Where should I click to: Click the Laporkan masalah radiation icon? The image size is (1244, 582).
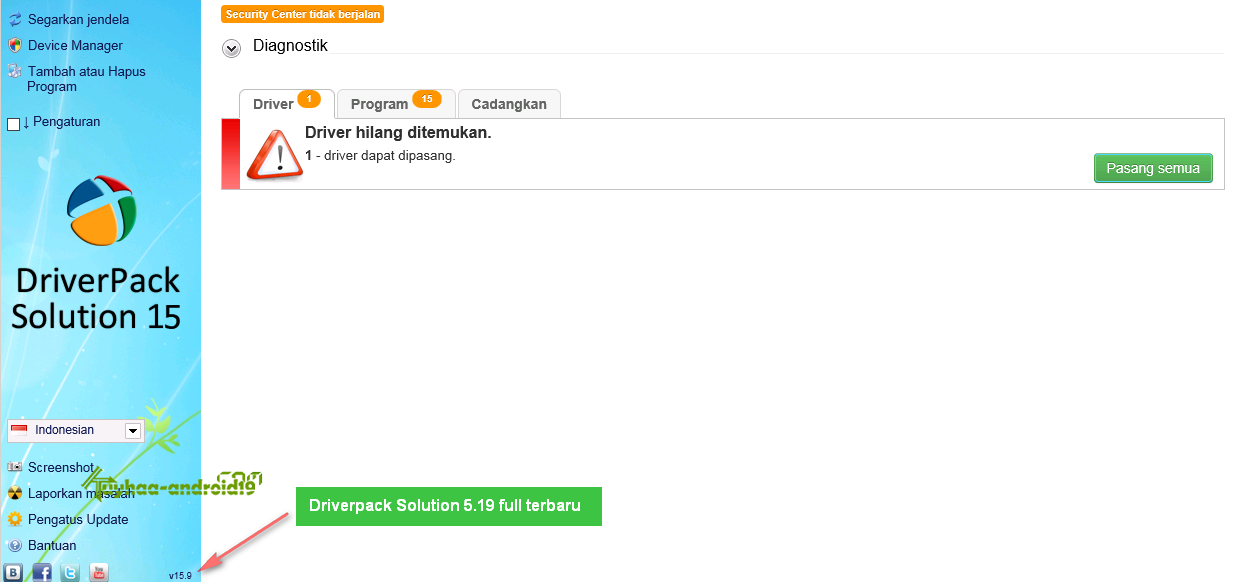coord(13,493)
